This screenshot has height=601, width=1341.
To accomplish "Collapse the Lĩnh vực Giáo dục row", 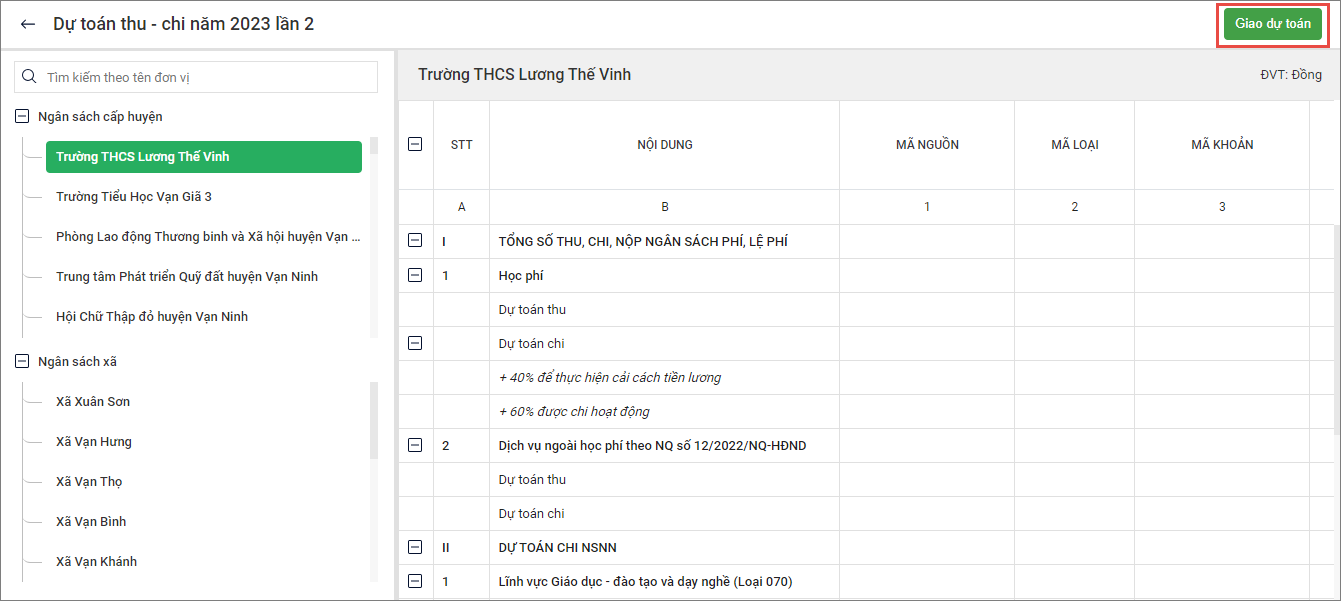I will [416, 581].
